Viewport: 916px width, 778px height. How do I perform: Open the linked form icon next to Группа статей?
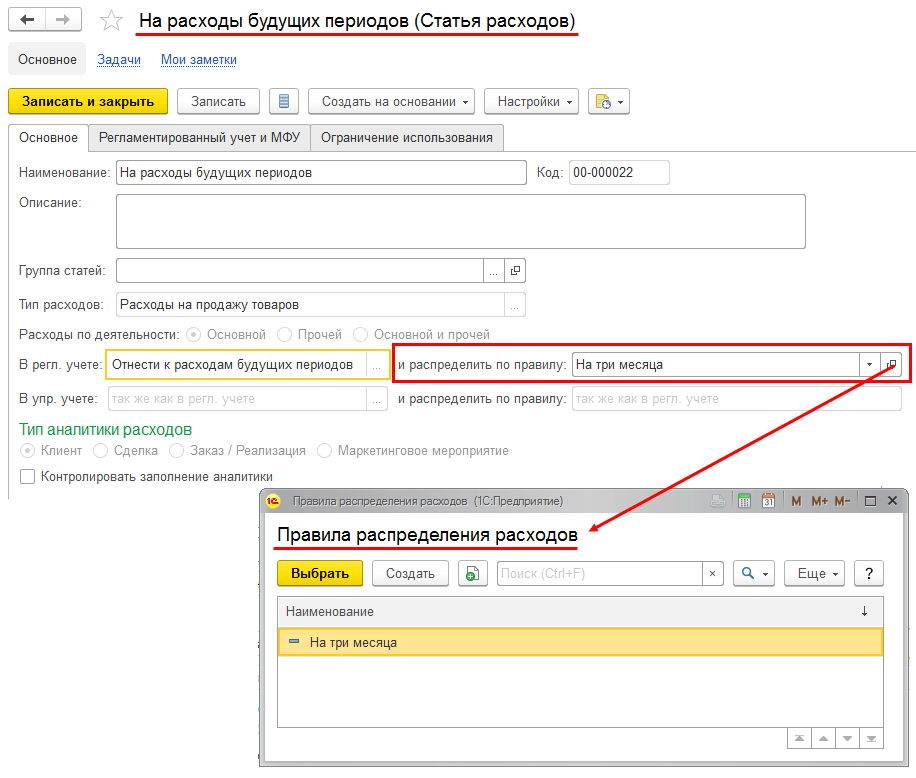(516, 270)
